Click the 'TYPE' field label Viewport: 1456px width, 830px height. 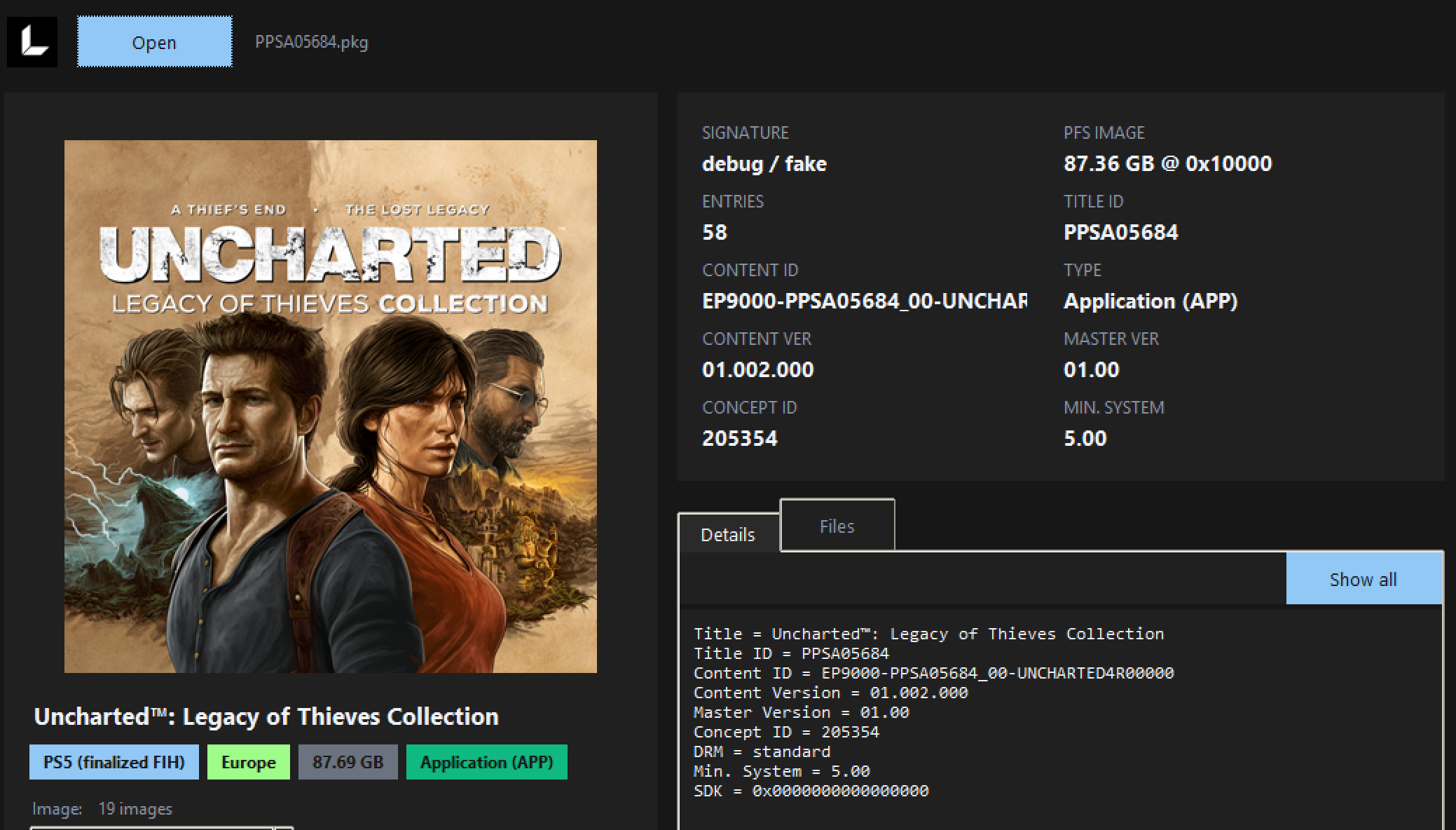tap(1083, 270)
